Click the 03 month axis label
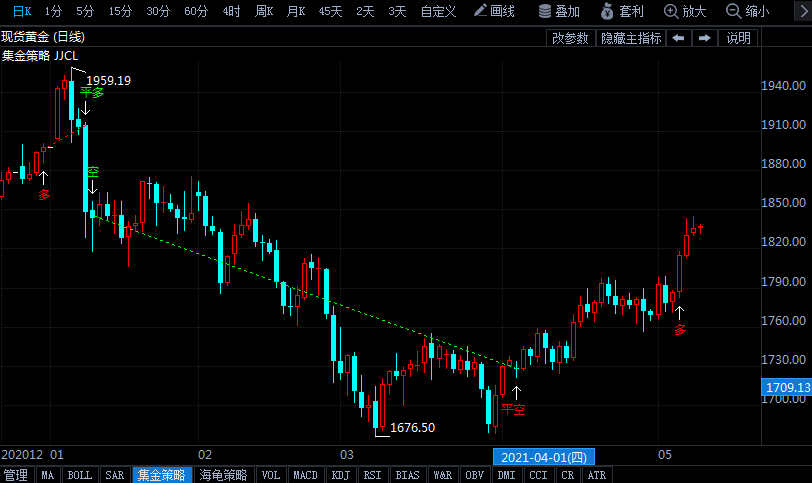Viewport: 812px width, 483px height. pyautogui.click(x=346, y=455)
